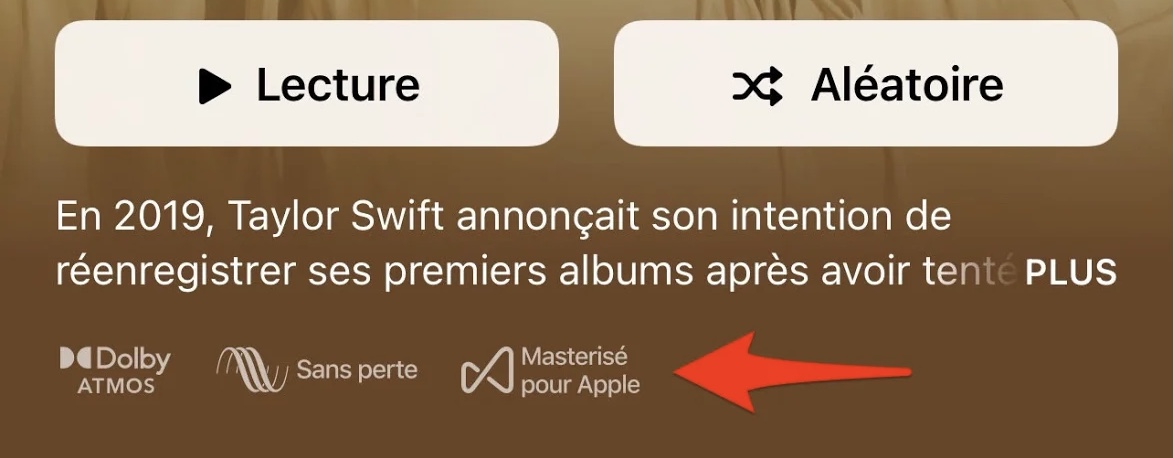Tap the year 2019 in the description

[159, 217]
